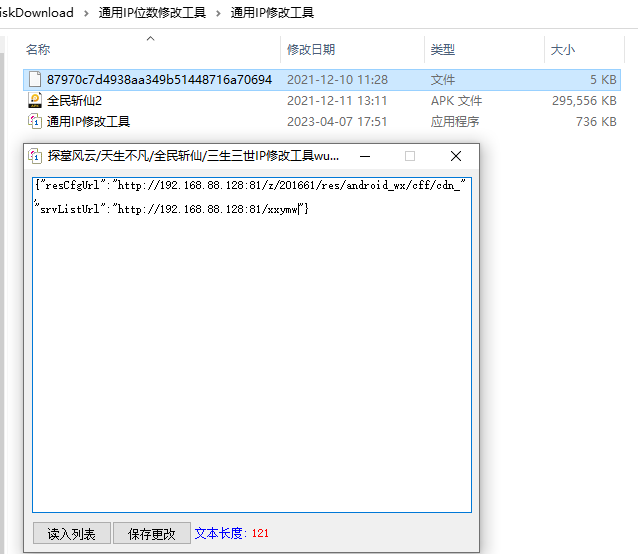Image resolution: width=638 pixels, height=554 pixels.
Task: Select the 通用IP修改工具 application row name
Action: pyautogui.click(x=88, y=122)
